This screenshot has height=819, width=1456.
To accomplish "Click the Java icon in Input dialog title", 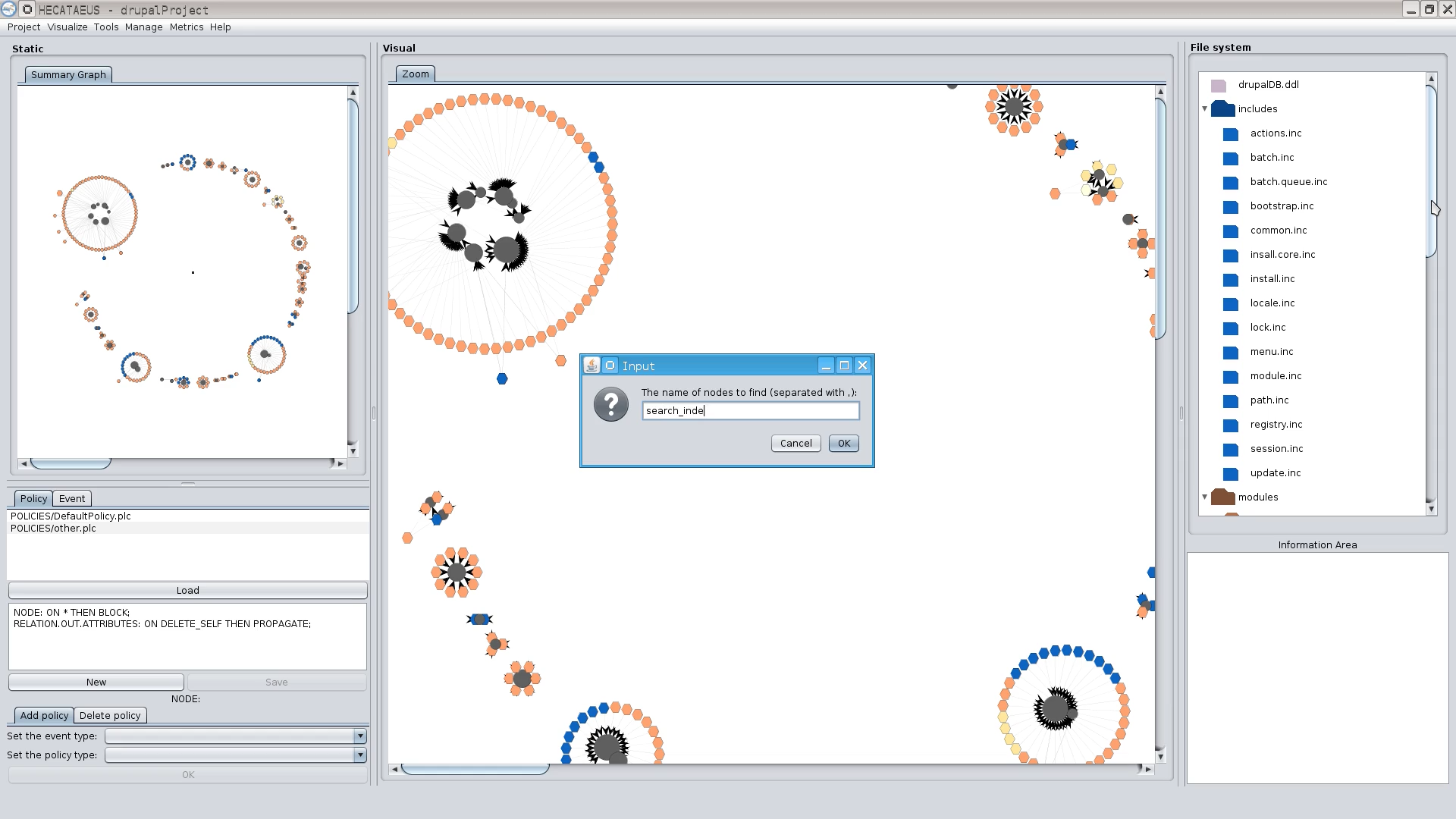I will click(591, 366).
